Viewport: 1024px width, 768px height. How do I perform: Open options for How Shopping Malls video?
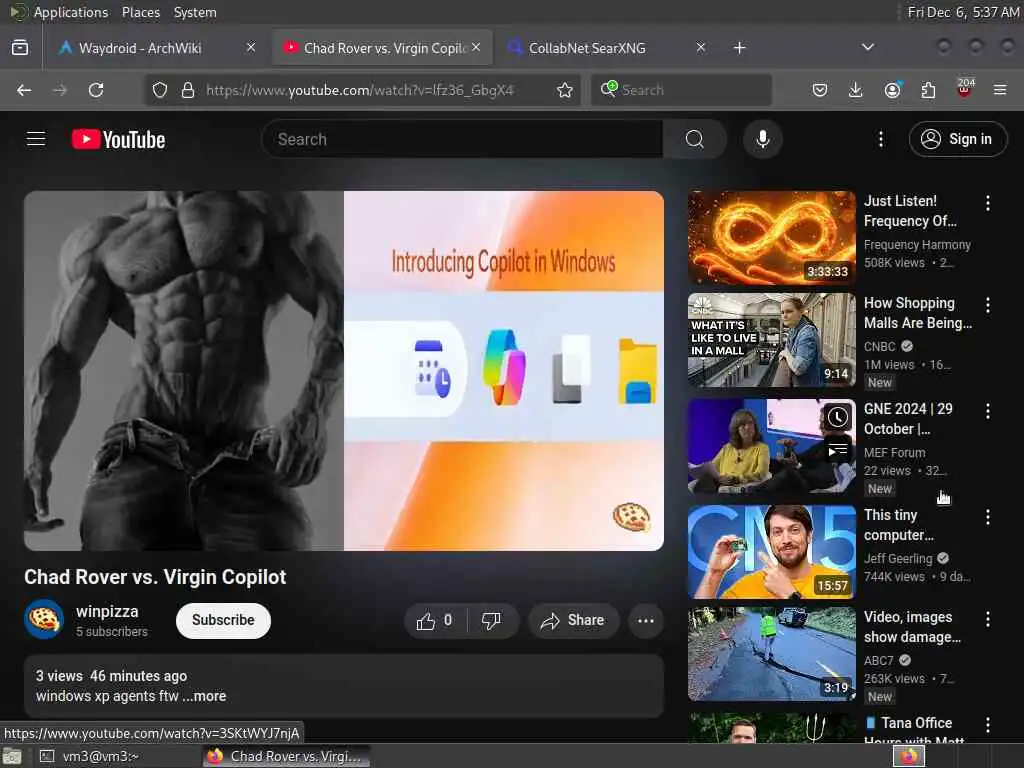pos(987,305)
